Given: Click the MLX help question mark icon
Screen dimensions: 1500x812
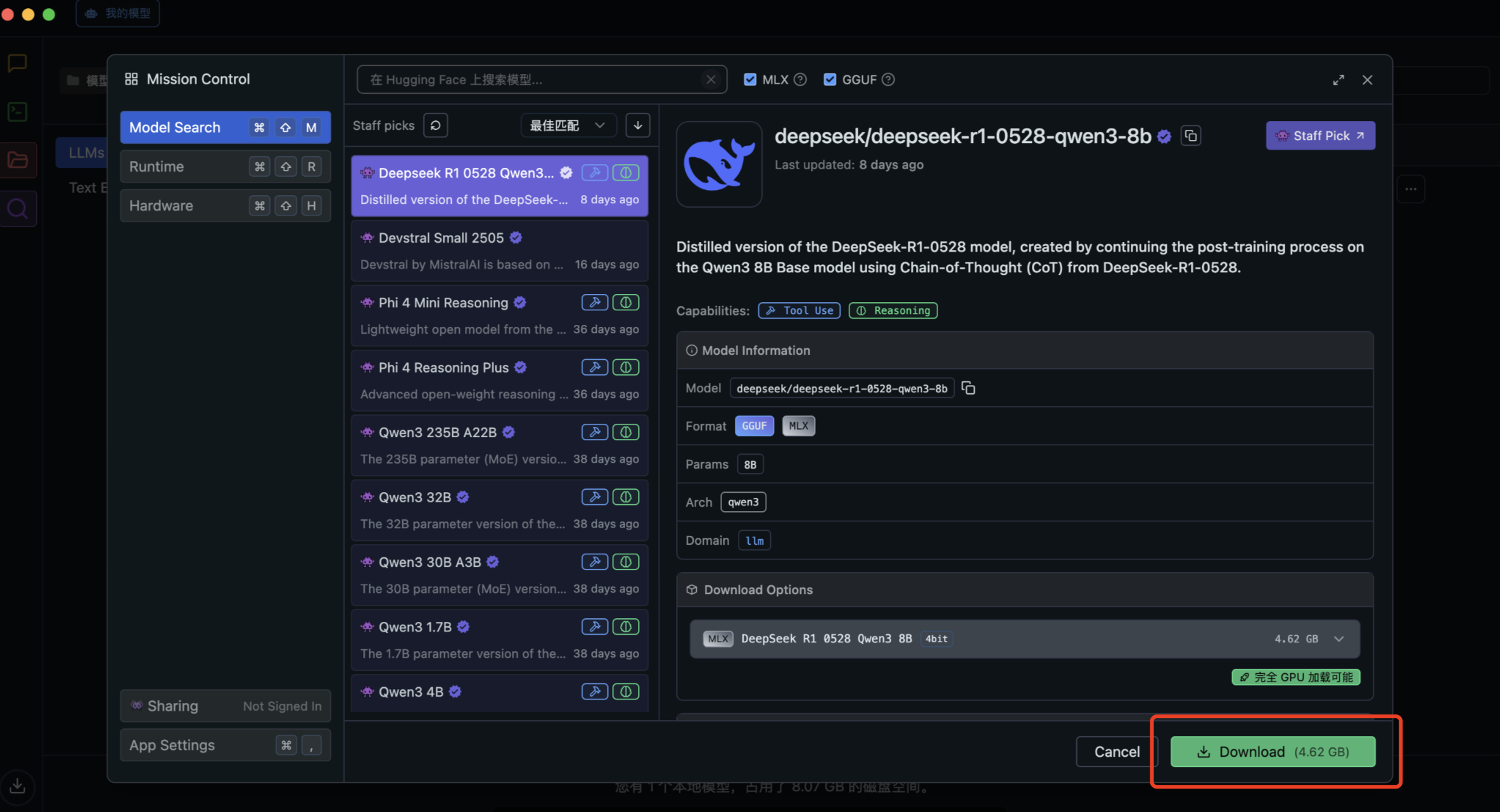Looking at the screenshot, I should 800,80.
